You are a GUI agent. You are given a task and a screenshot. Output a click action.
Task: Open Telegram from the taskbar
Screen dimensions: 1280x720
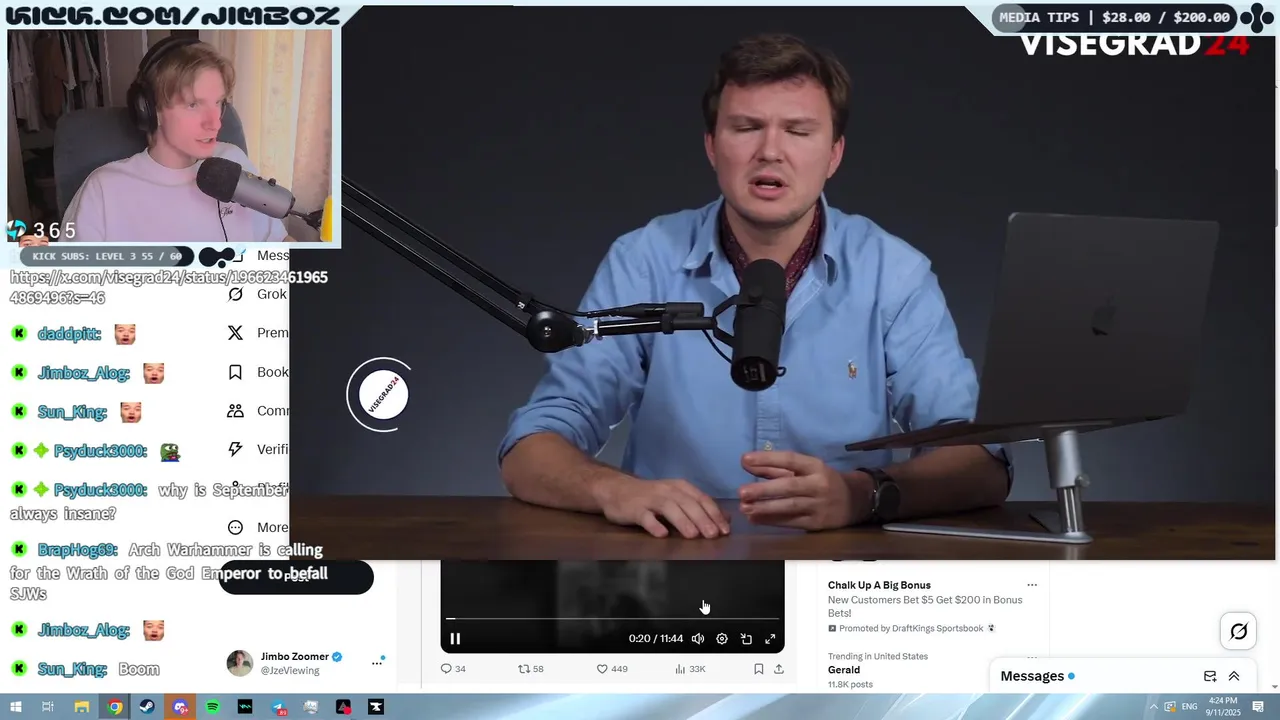point(278,707)
